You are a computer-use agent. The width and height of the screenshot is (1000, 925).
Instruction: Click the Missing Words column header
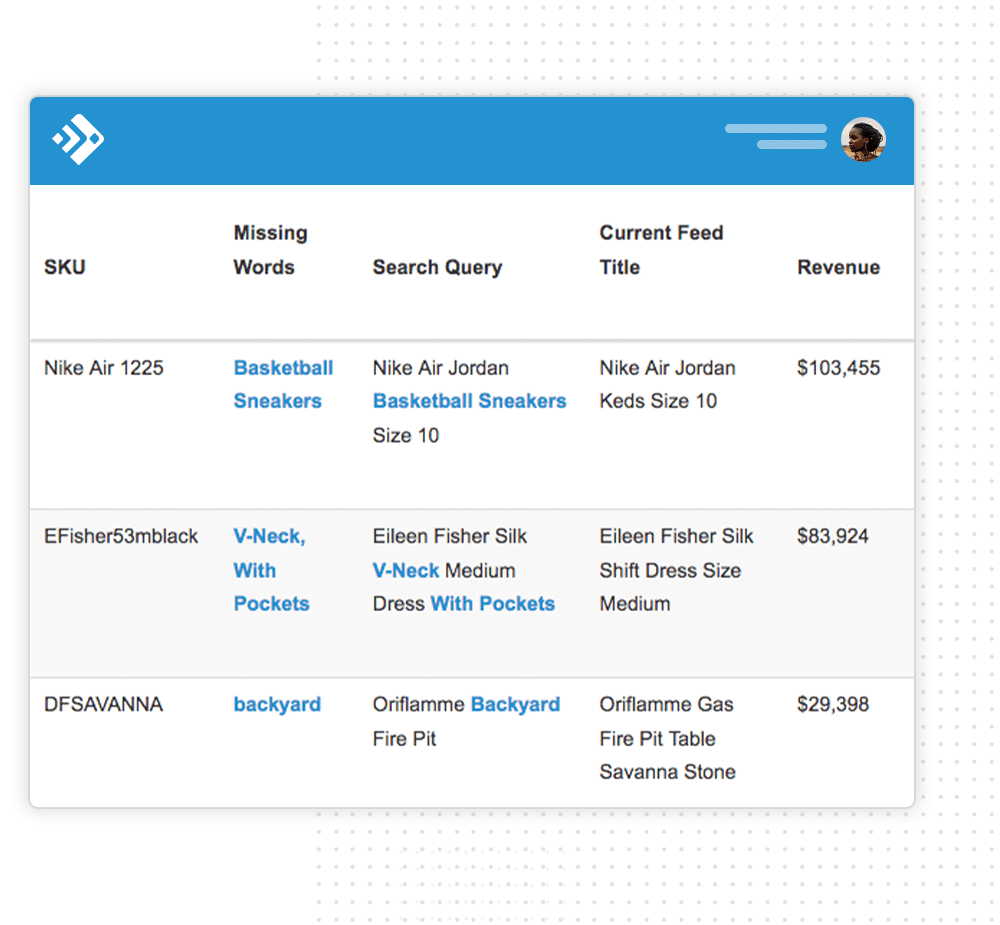point(270,250)
